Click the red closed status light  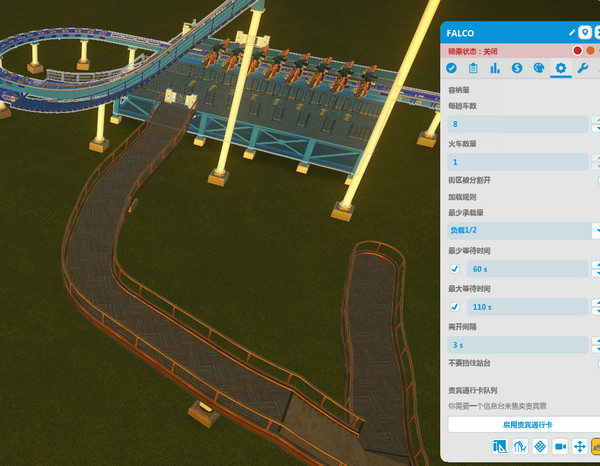point(577,50)
